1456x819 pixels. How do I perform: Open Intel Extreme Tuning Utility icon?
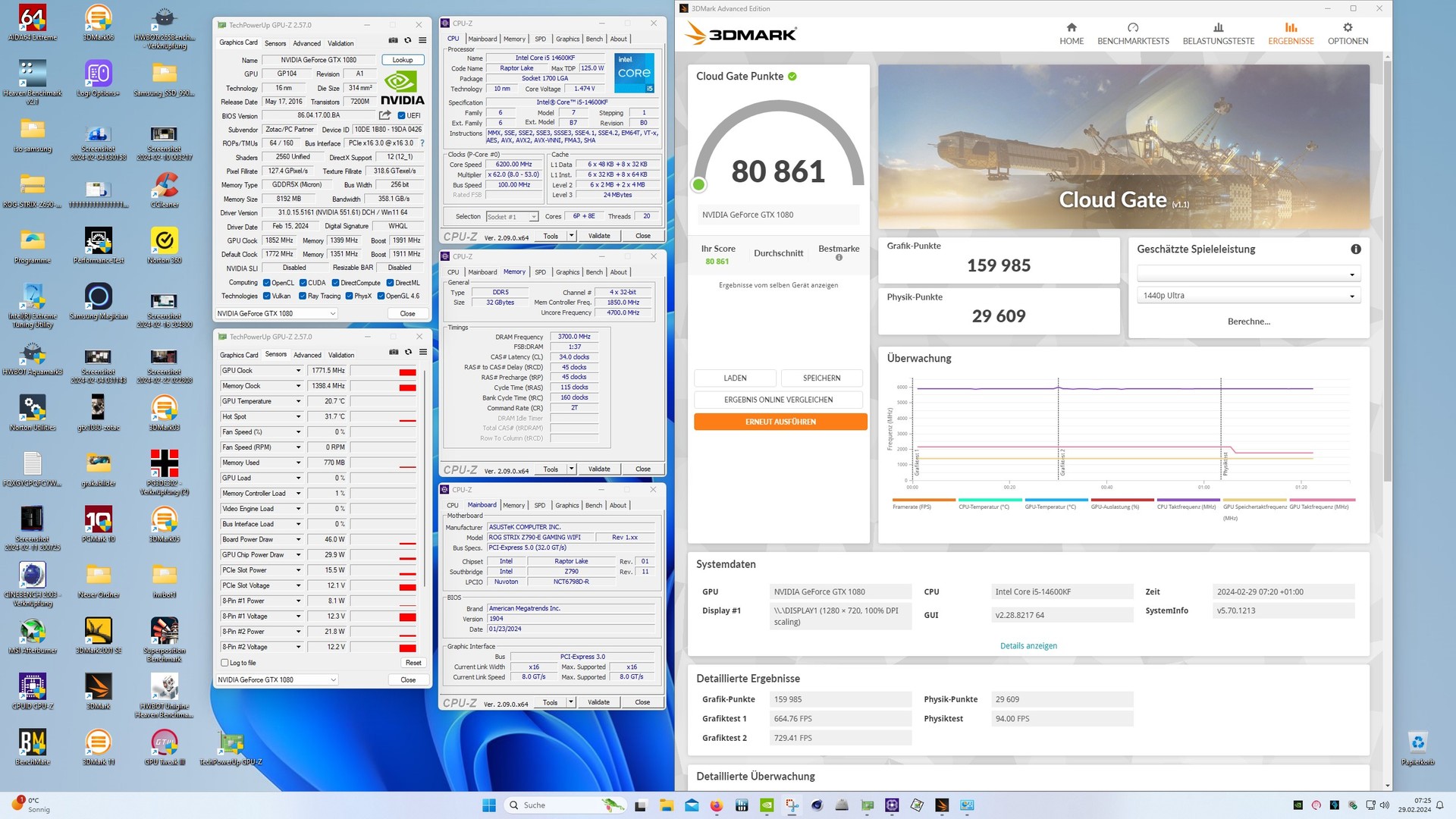click(x=33, y=305)
